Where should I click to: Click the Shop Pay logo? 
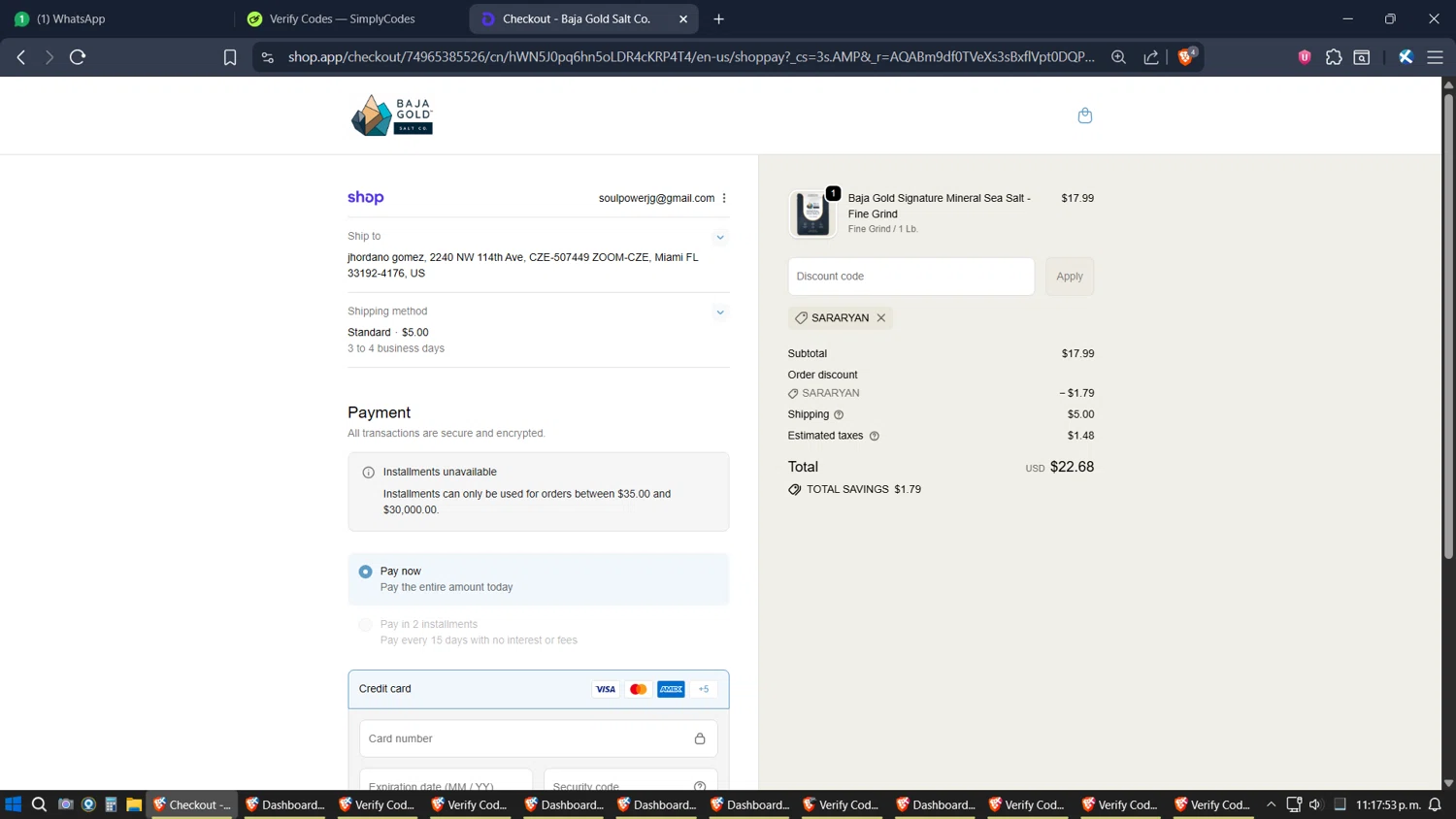(x=366, y=198)
